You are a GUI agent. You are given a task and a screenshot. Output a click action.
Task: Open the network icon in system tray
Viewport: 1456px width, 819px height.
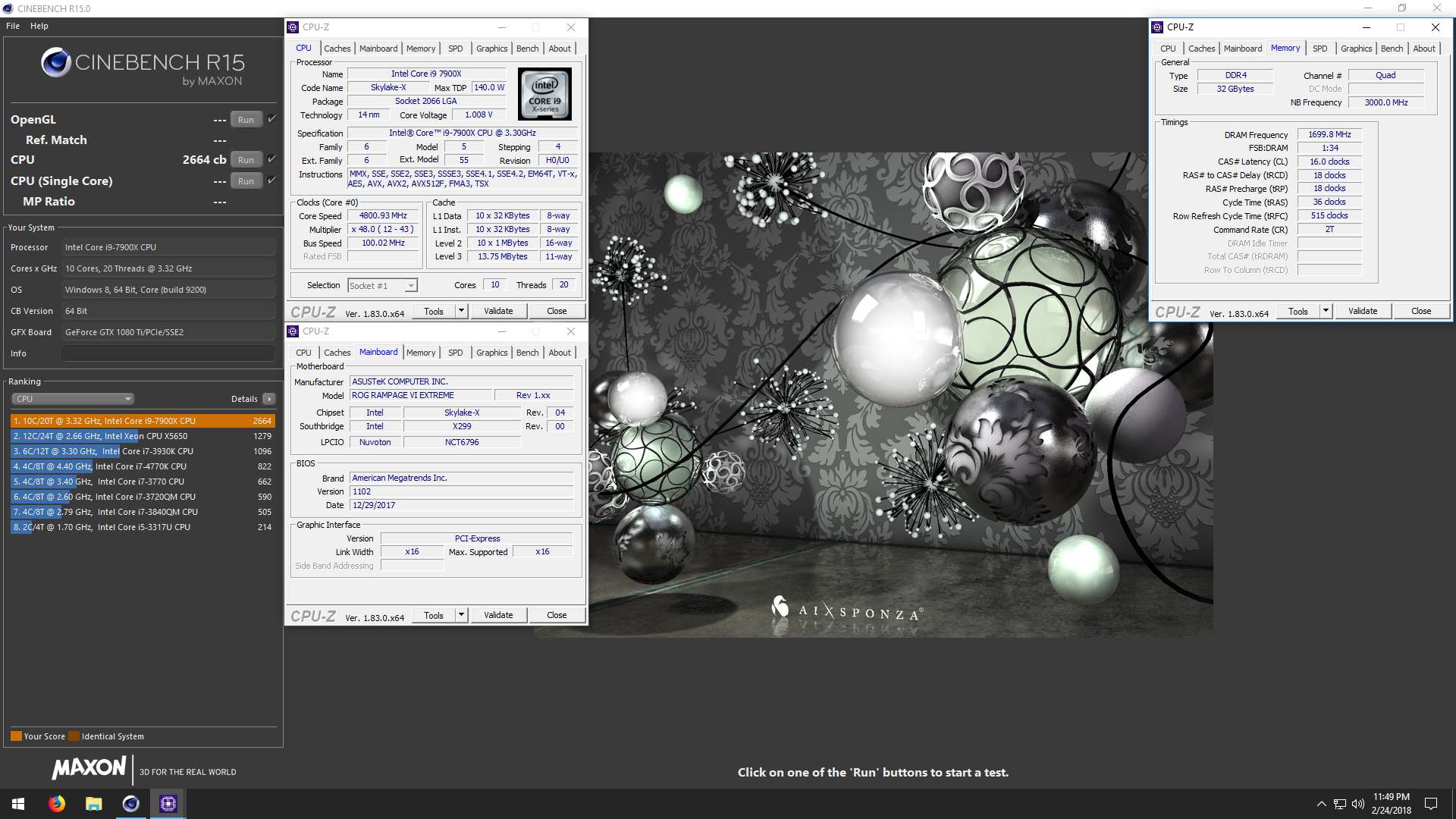pyautogui.click(x=1340, y=804)
